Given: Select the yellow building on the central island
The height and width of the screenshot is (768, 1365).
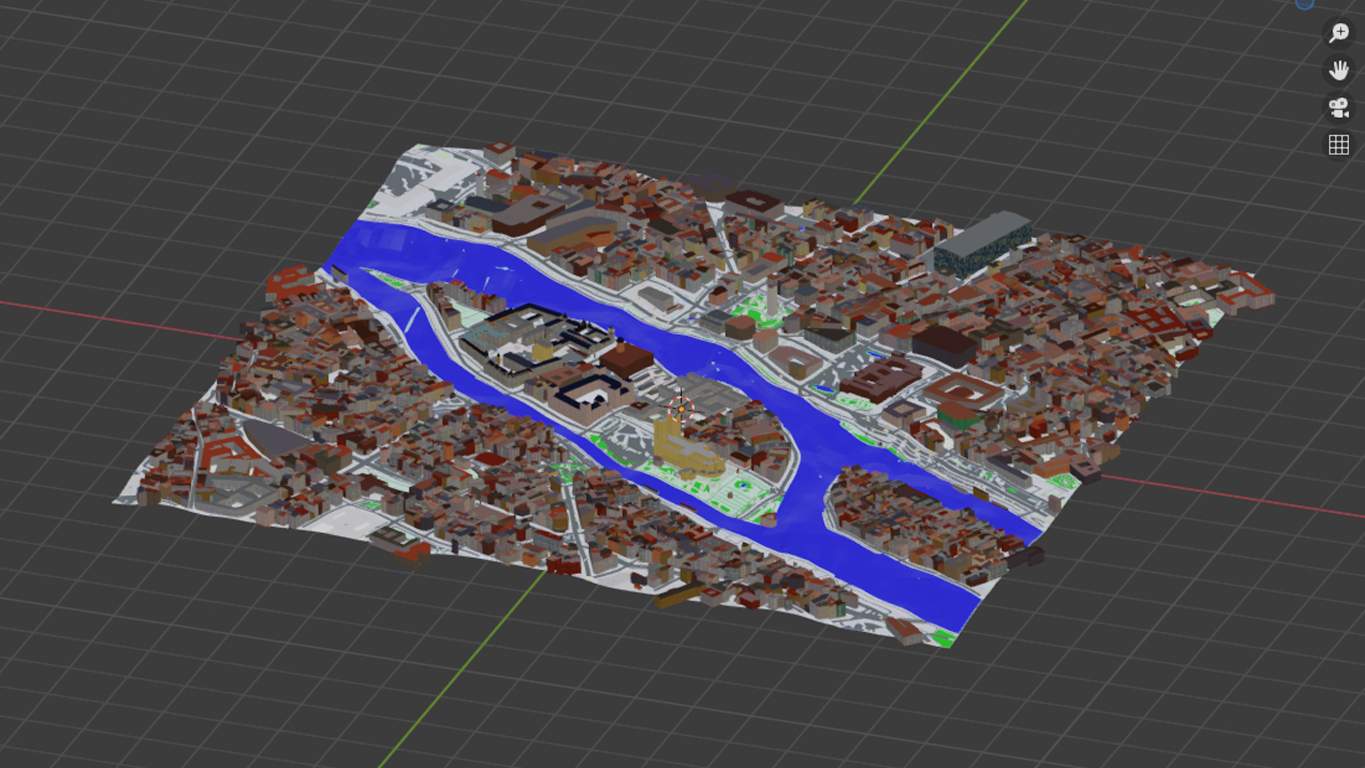Looking at the screenshot, I should (x=685, y=448).
